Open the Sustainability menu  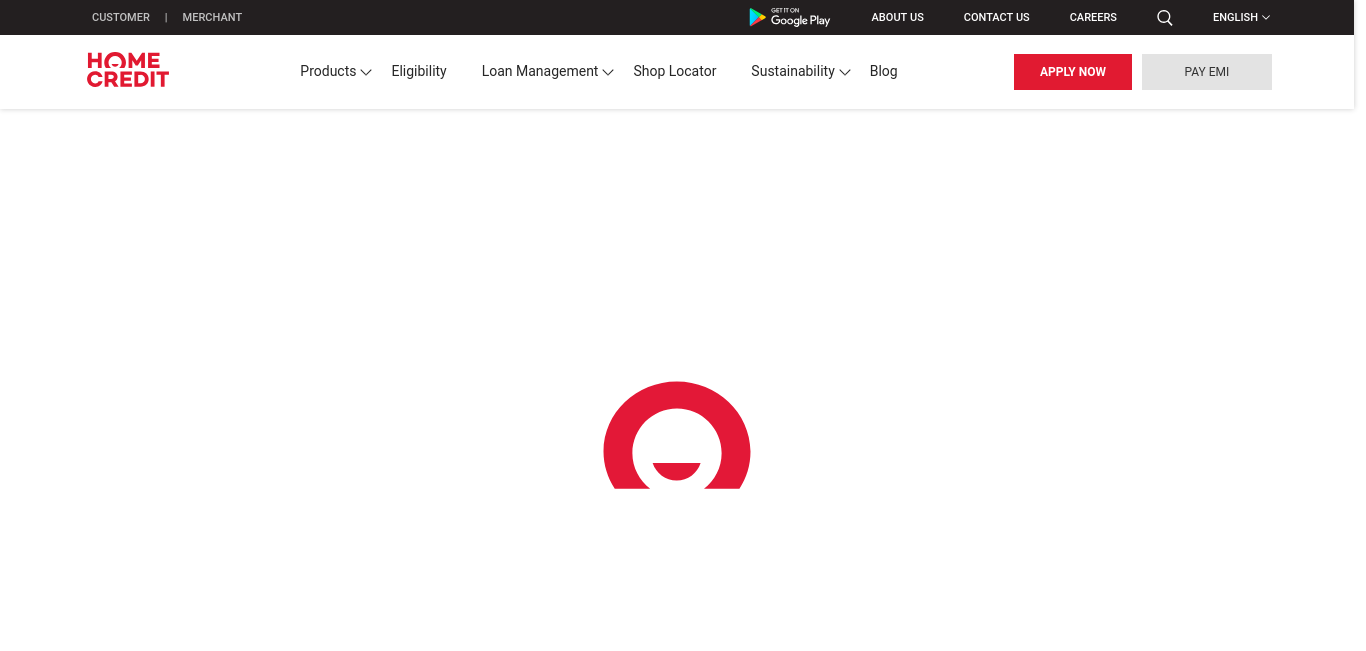pyautogui.click(x=793, y=71)
